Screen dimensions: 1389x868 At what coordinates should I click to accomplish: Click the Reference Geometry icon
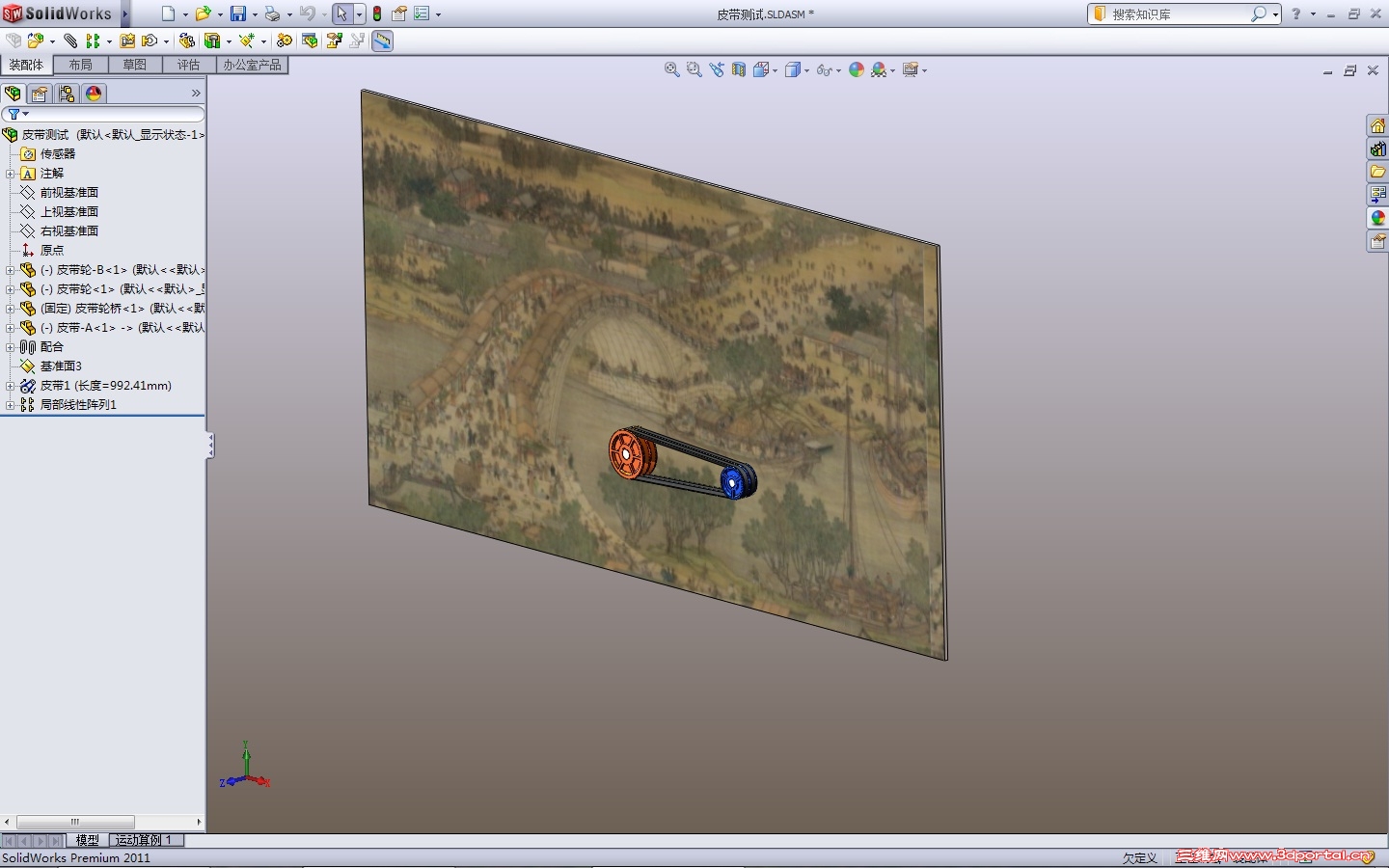[247, 41]
